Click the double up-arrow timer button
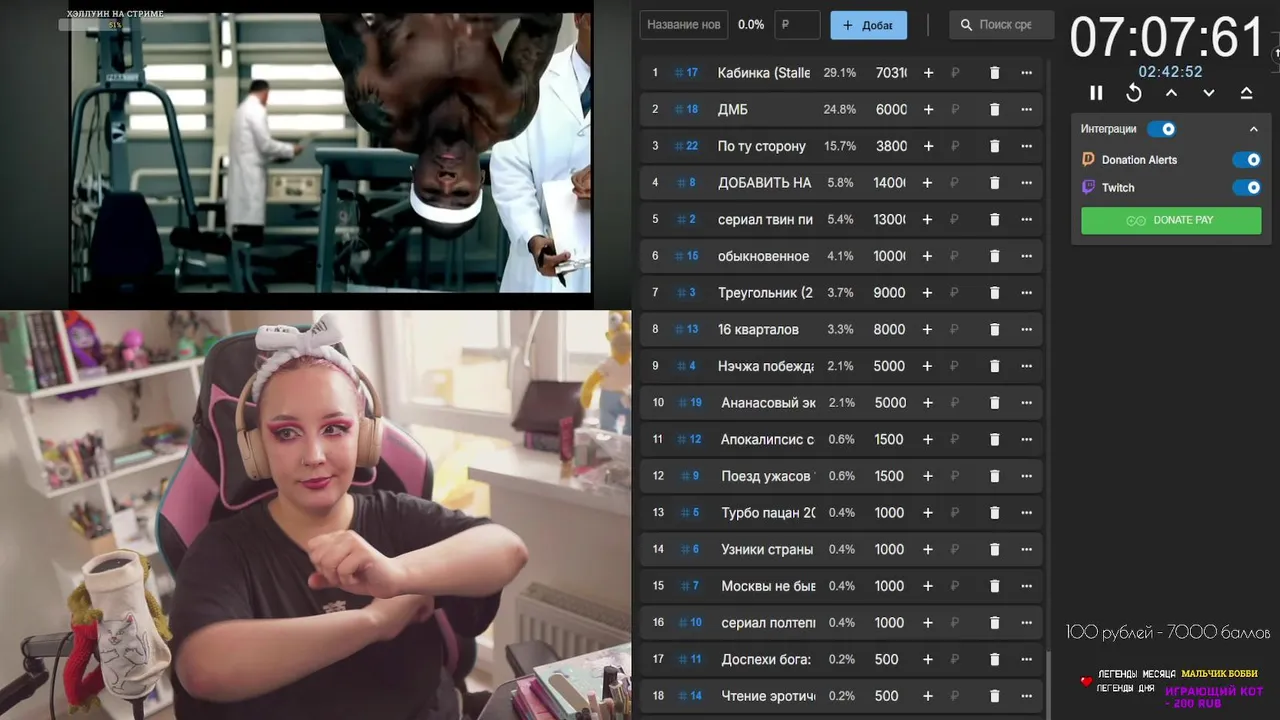This screenshot has width=1280, height=720. pyautogui.click(x=1246, y=93)
